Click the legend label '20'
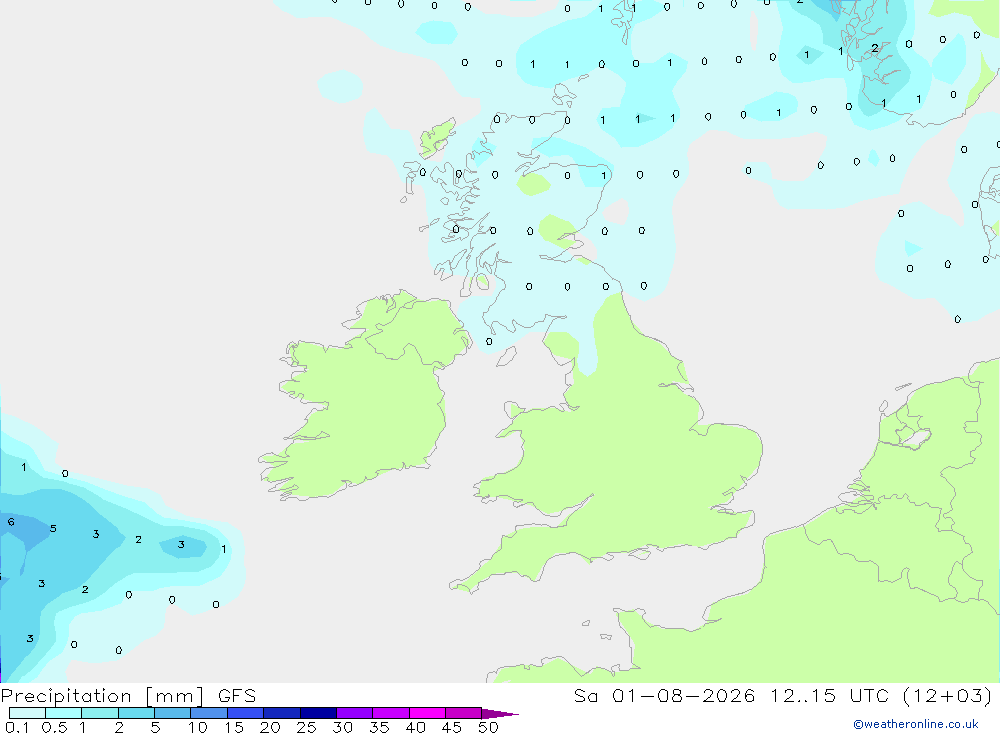 270,727
